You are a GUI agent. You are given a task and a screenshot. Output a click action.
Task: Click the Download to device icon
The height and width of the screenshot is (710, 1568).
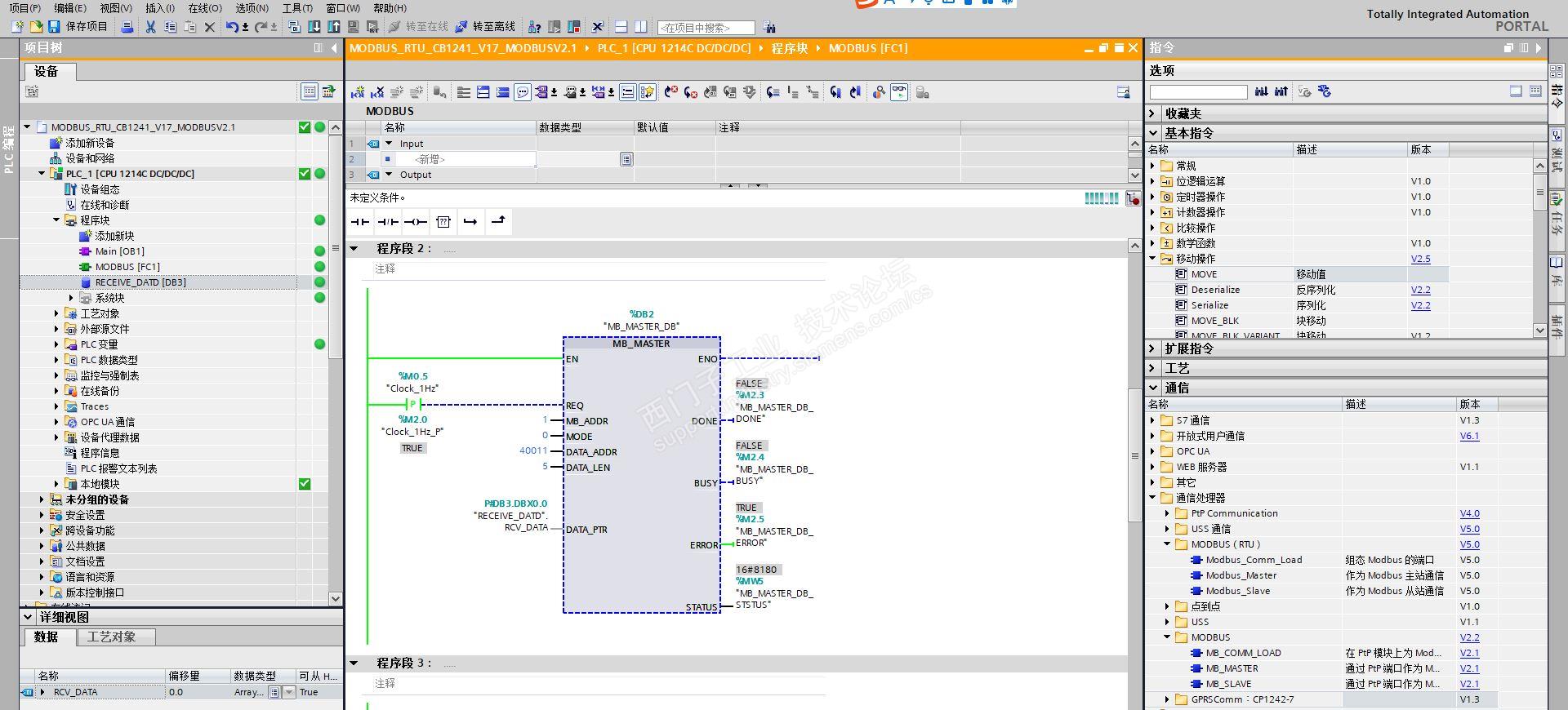pos(314,27)
